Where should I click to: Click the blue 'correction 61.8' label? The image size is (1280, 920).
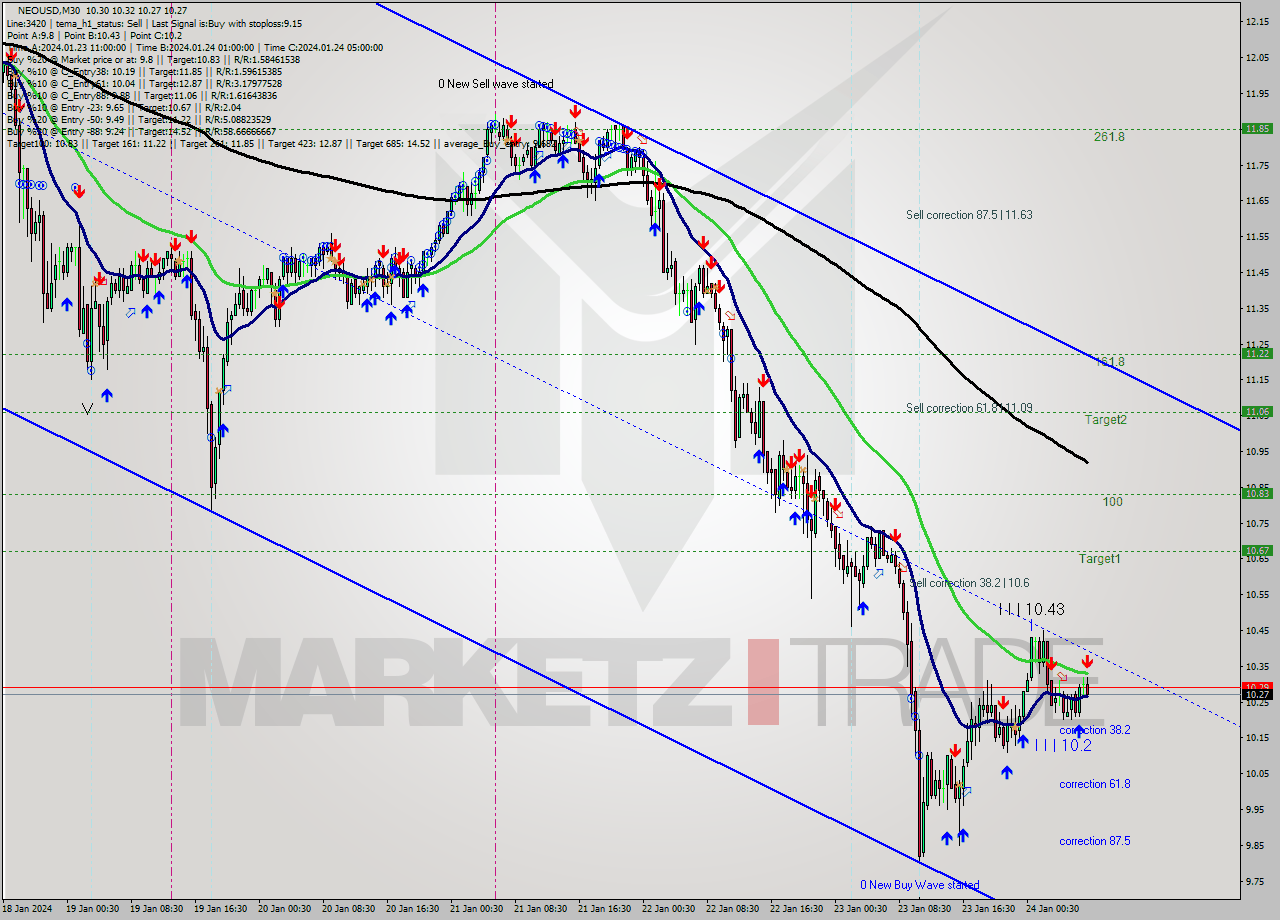tap(1095, 784)
